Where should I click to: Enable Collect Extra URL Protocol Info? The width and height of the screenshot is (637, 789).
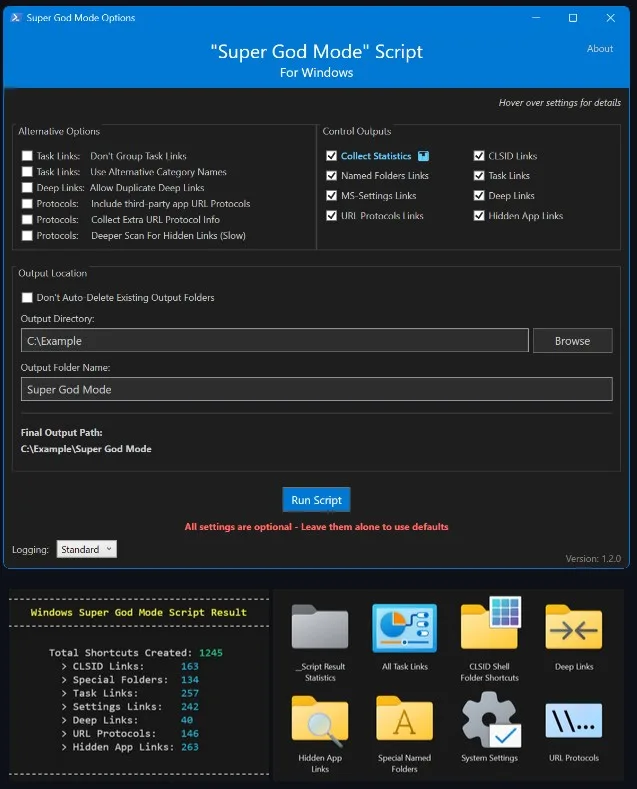coord(27,219)
